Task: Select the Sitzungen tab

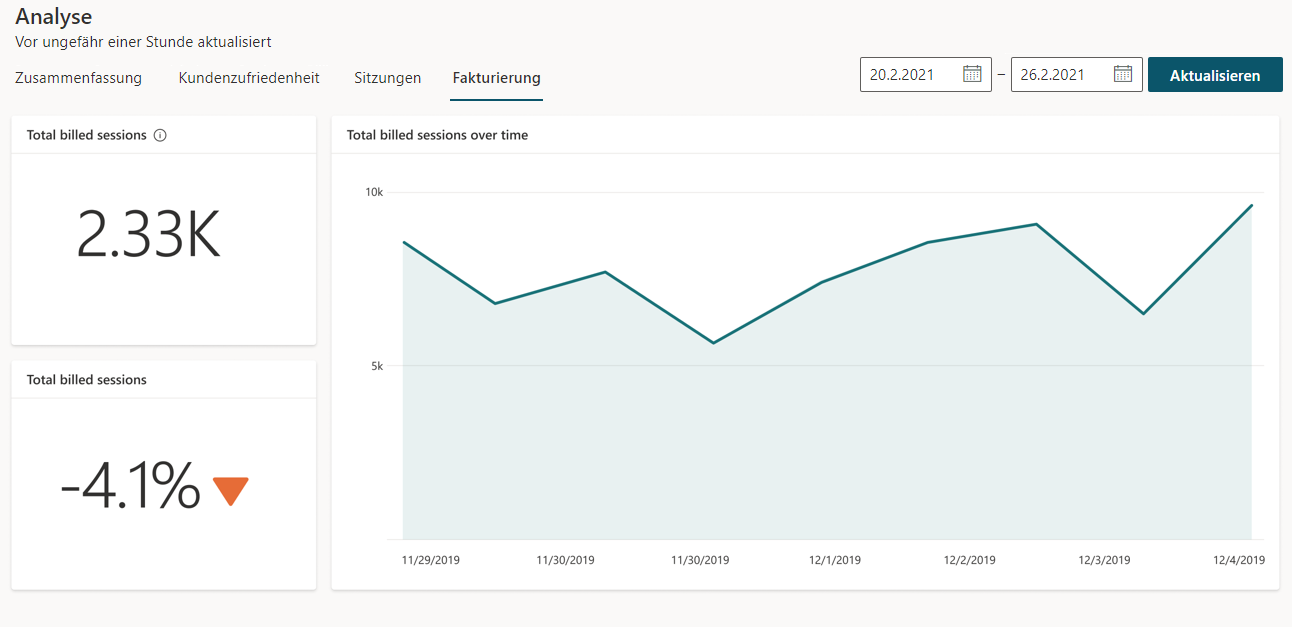Action: click(387, 78)
